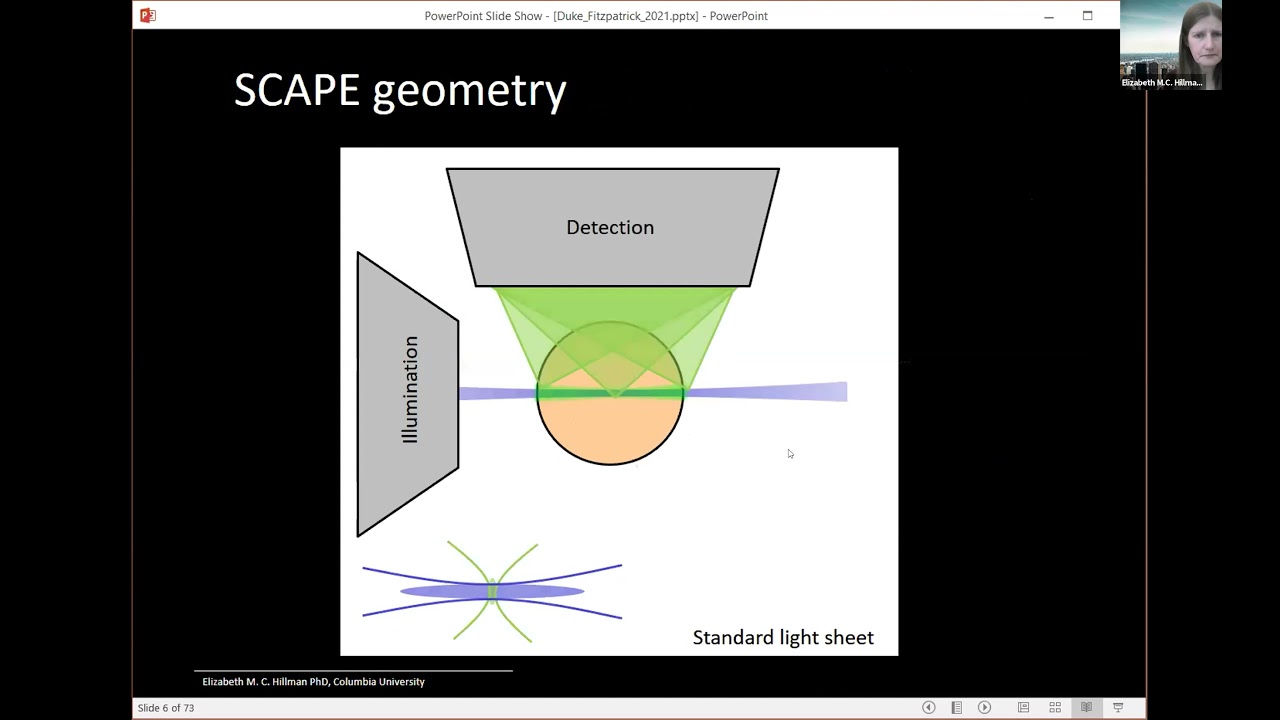Screen dimensions: 1280x720
Task: Switch to Normal view
Action: (x=1023, y=707)
